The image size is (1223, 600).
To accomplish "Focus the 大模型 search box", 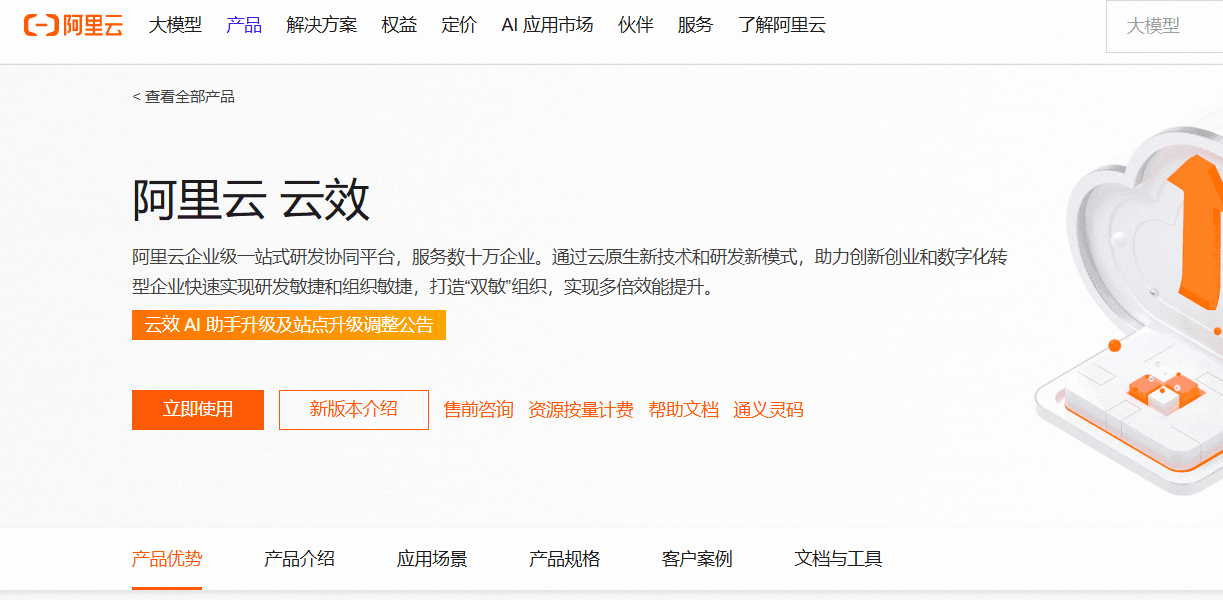I will 1164,27.
